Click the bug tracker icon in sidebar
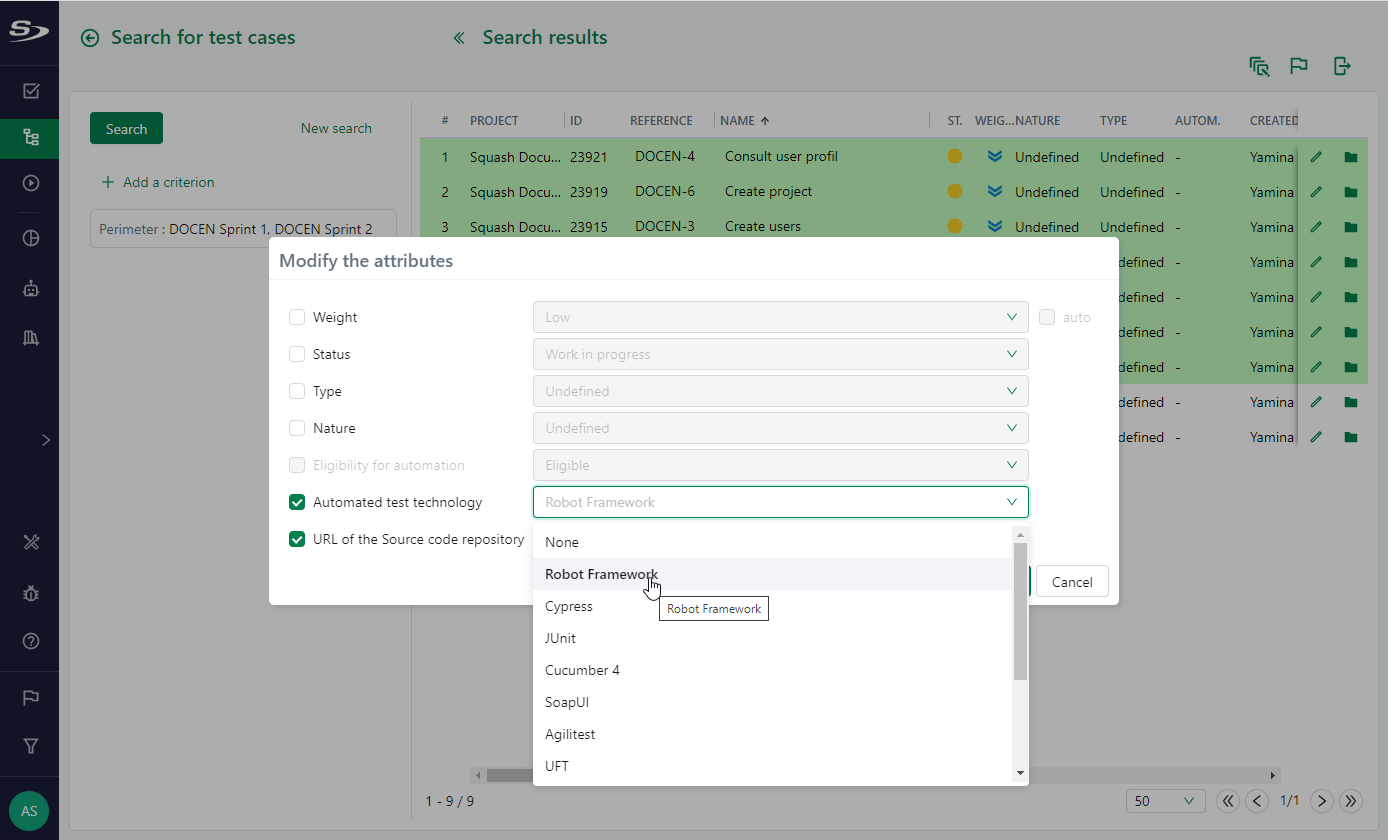 click(30, 593)
